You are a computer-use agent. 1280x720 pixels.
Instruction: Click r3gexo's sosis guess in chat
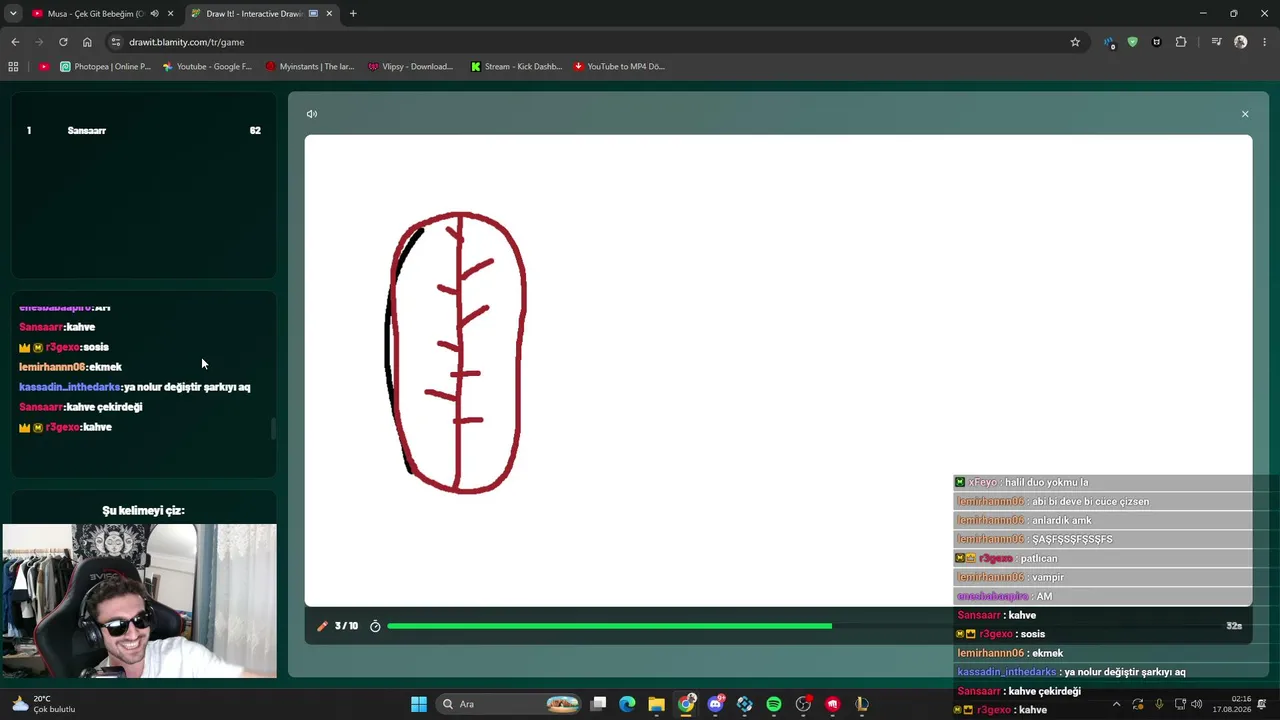click(64, 347)
